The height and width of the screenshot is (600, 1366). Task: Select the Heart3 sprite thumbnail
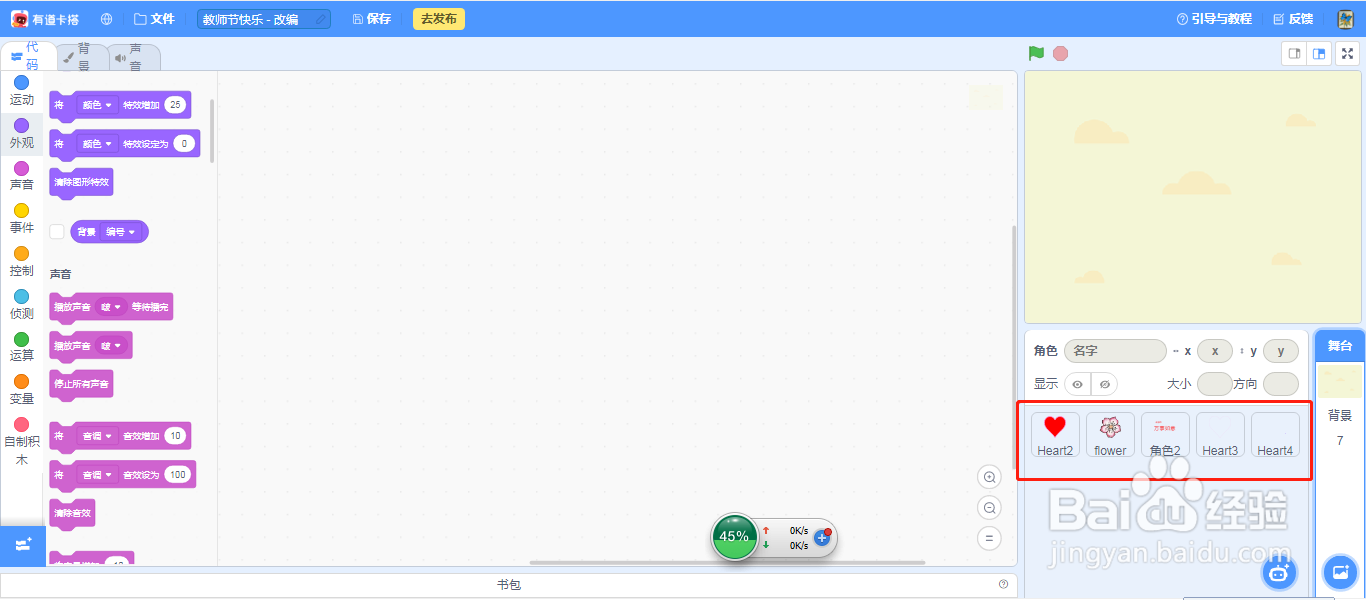1220,434
